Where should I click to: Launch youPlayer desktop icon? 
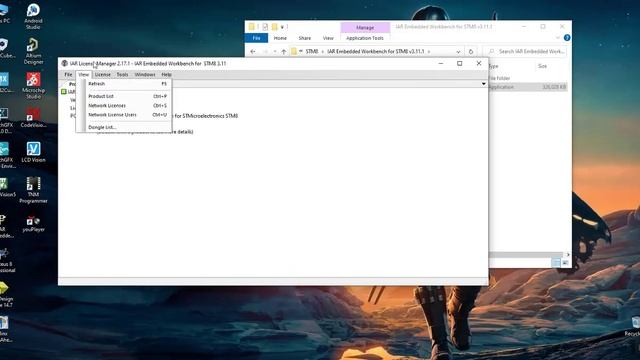tap(33, 224)
